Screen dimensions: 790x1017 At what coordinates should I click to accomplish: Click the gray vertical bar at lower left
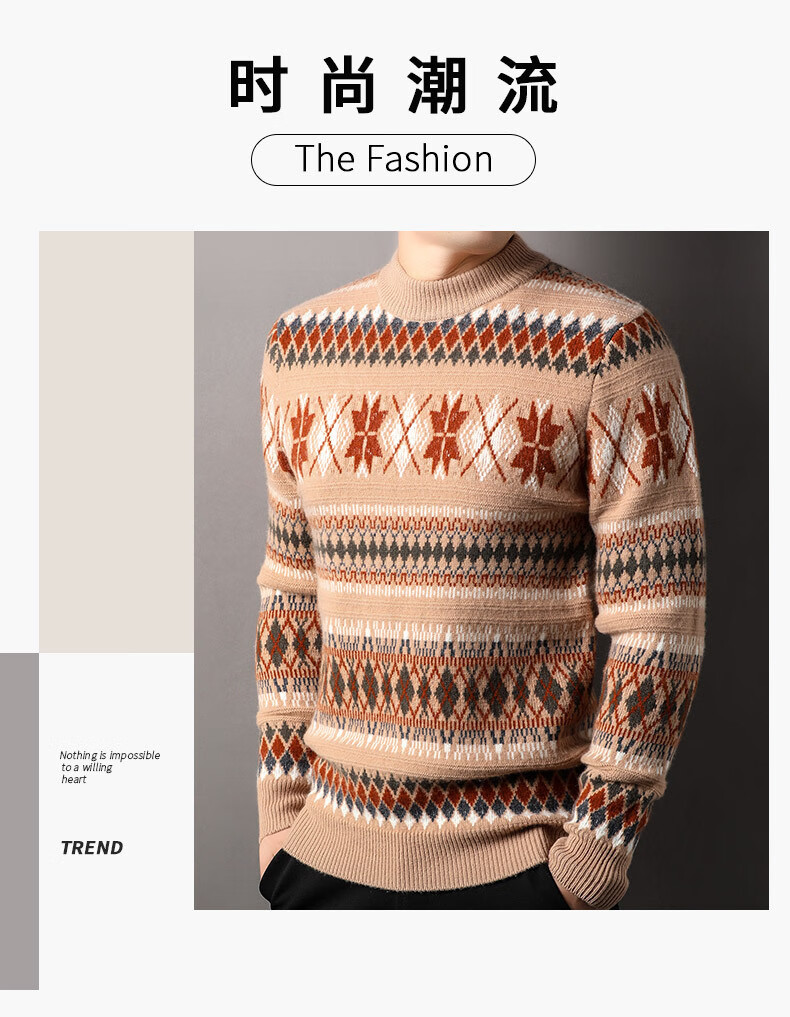point(19,821)
